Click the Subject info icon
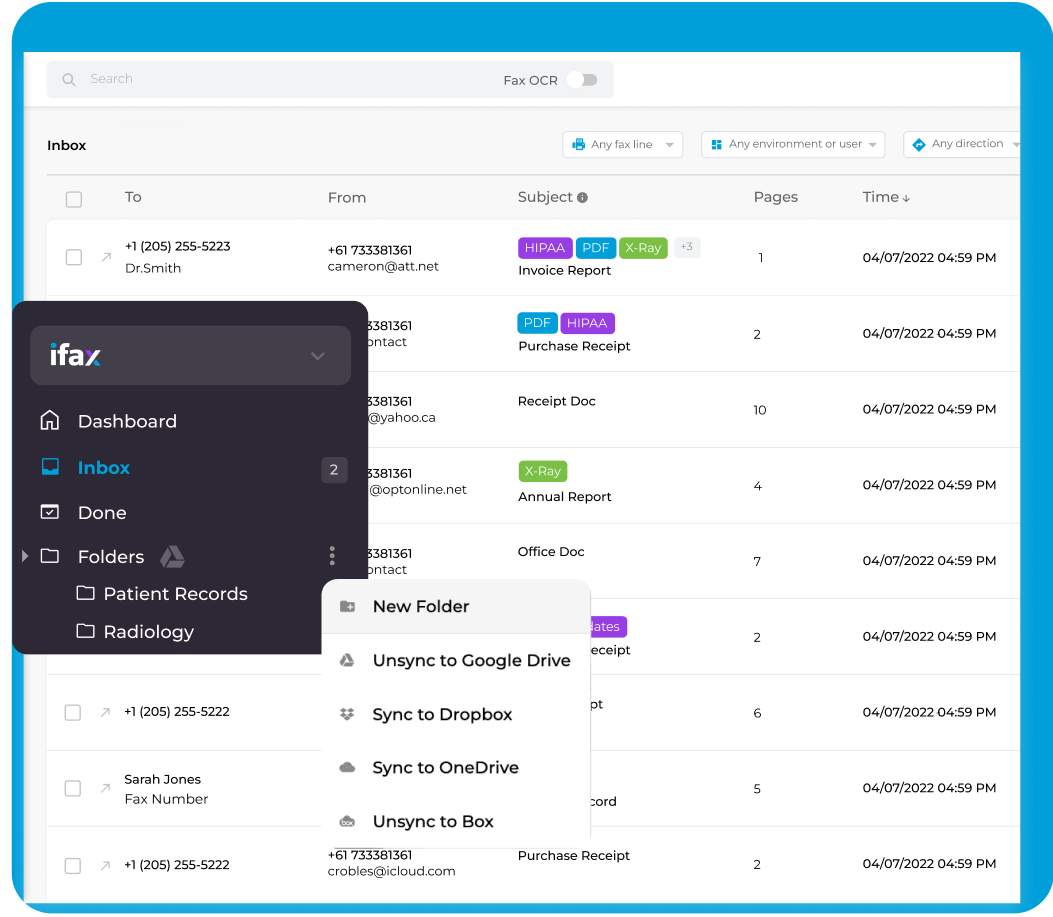The height and width of the screenshot is (917, 1053). pyautogui.click(x=582, y=198)
